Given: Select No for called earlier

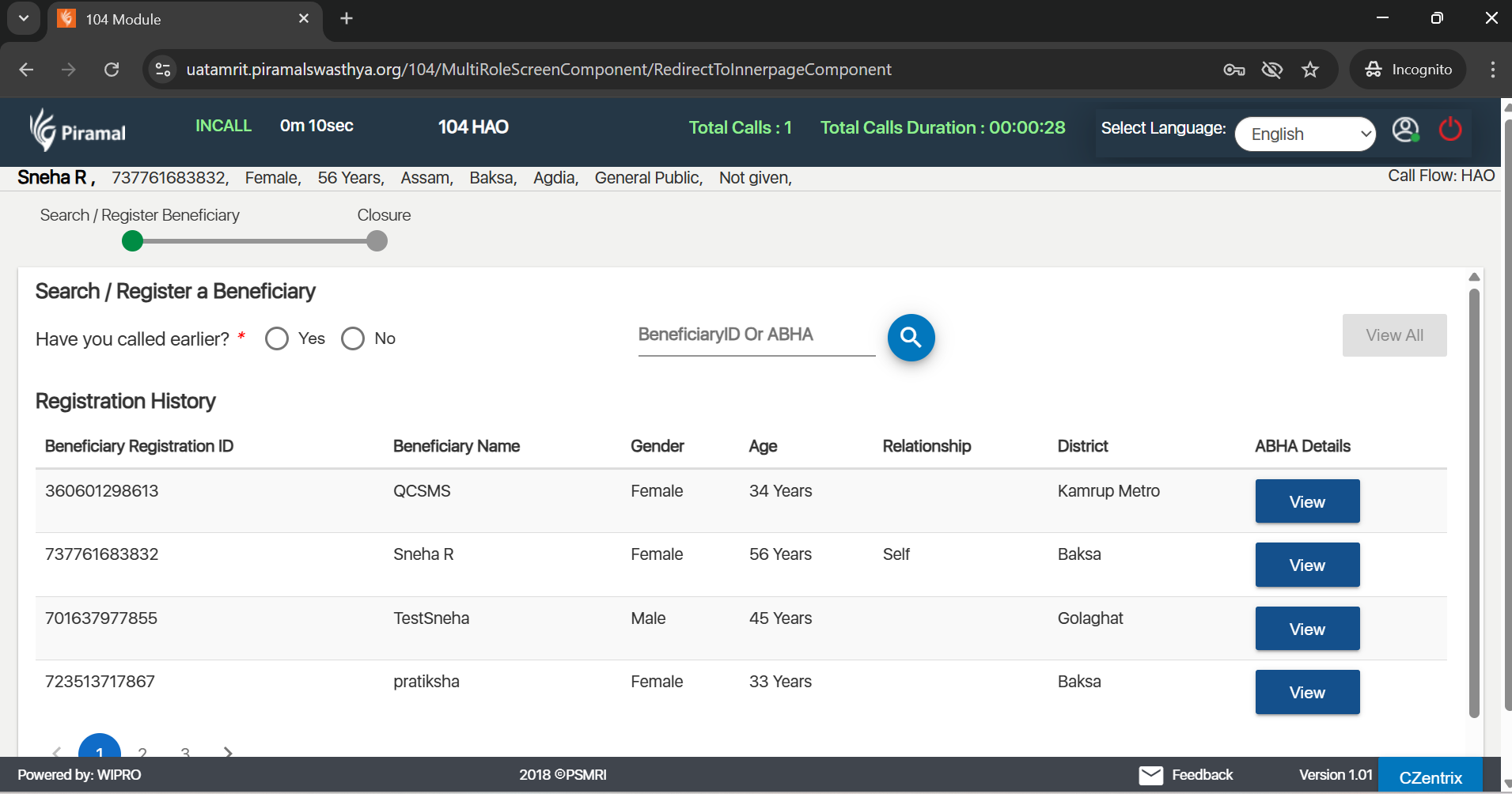Looking at the screenshot, I should click(x=353, y=338).
